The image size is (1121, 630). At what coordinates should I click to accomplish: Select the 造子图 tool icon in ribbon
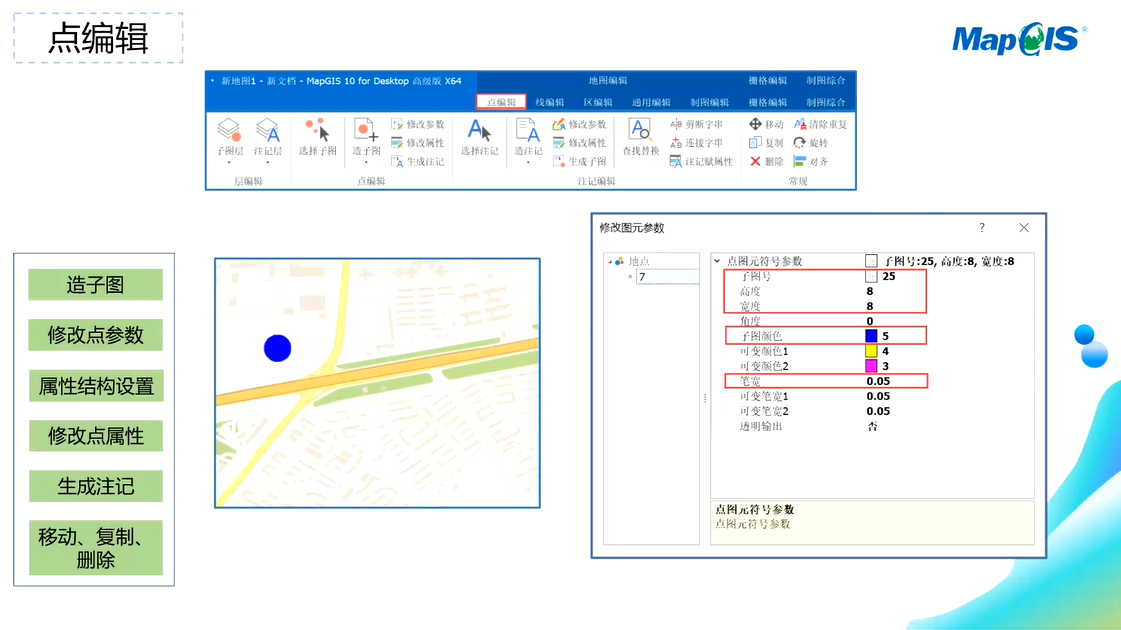tap(366, 129)
